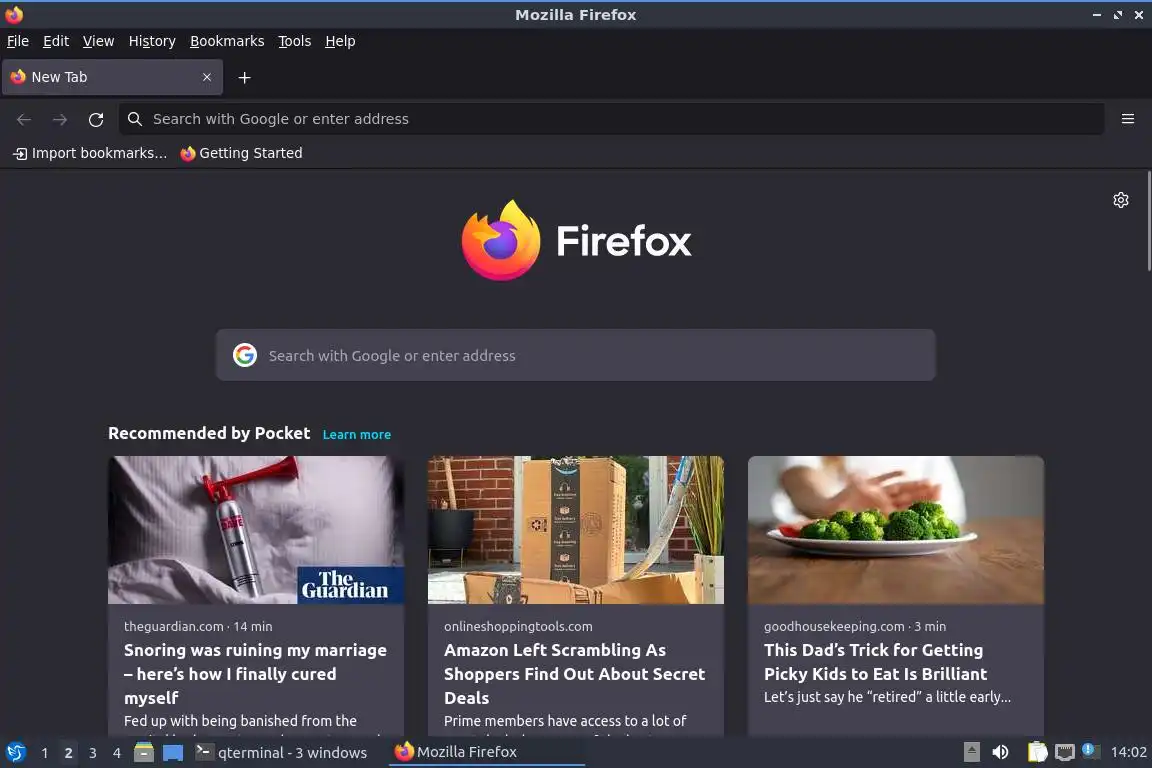Open the Edit menu
This screenshot has width=1152, height=768.
click(56, 41)
